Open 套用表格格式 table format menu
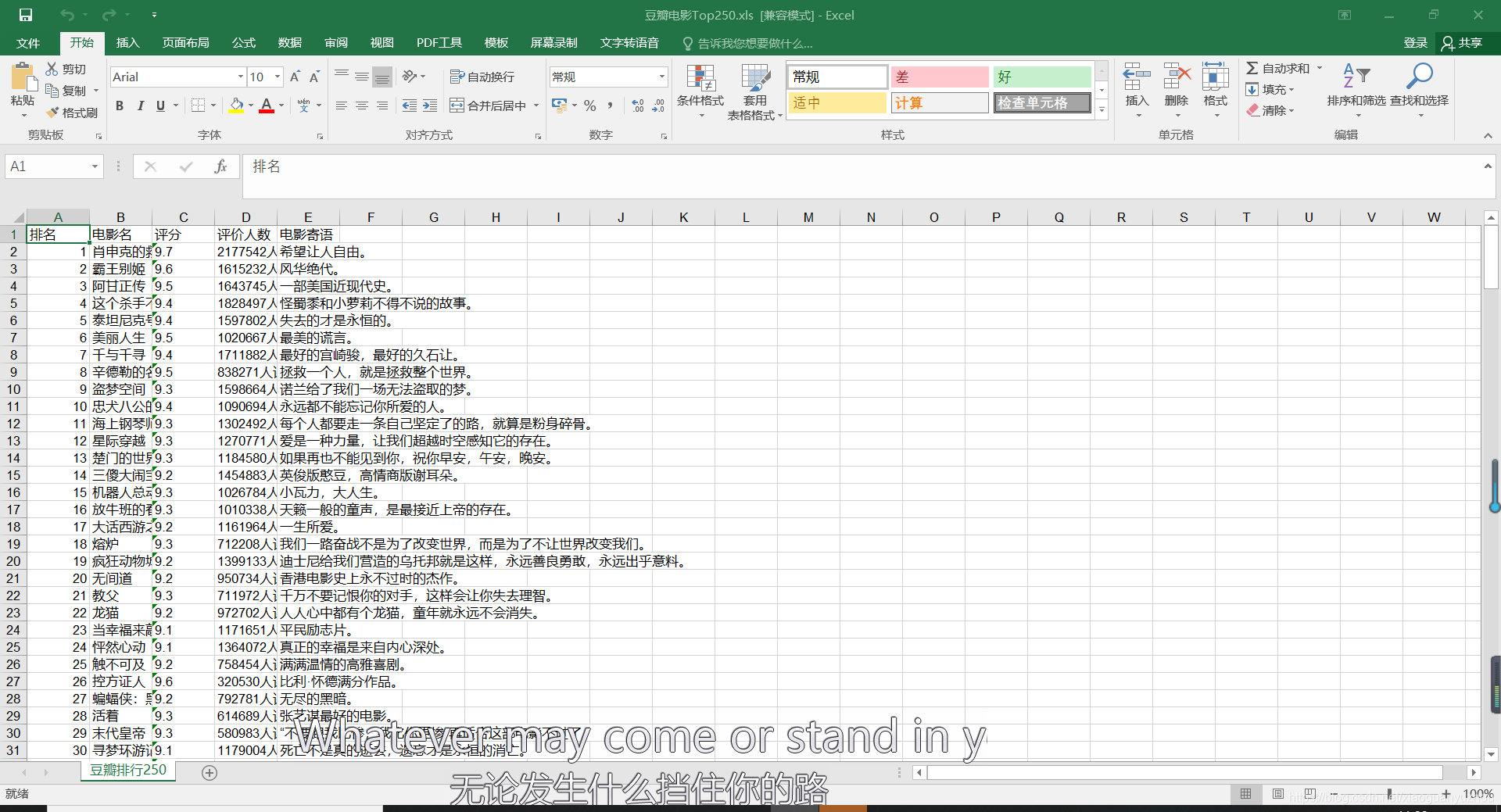The height and width of the screenshot is (812, 1501). pos(755,92)
